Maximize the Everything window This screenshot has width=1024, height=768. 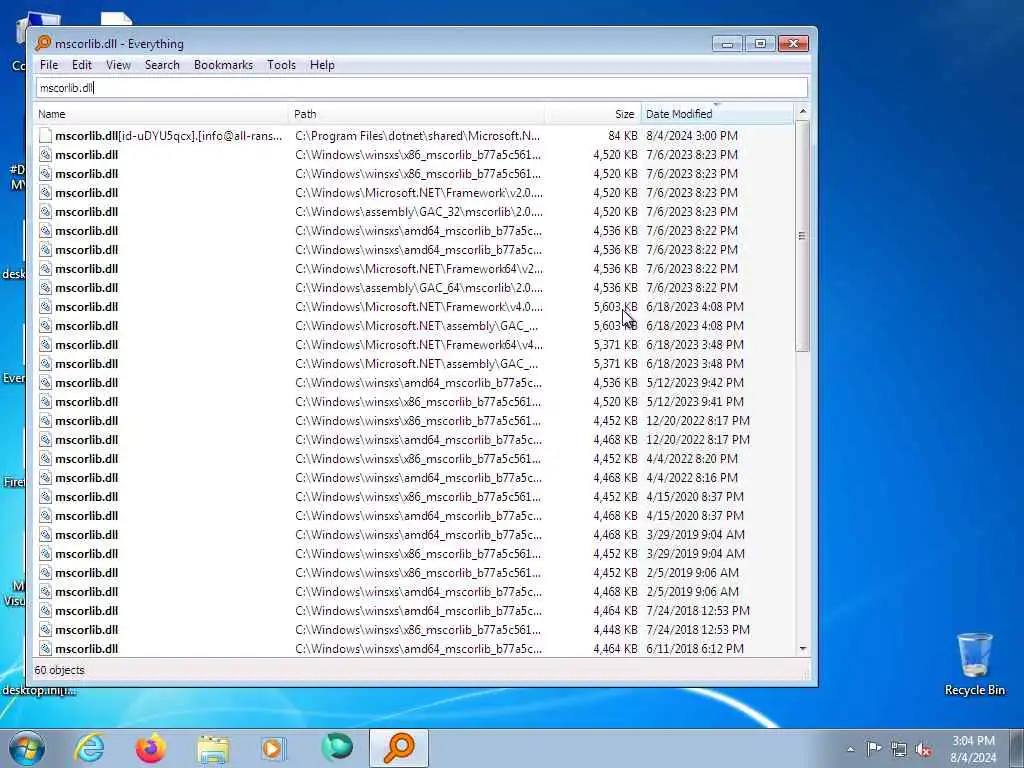coord(760,44)
